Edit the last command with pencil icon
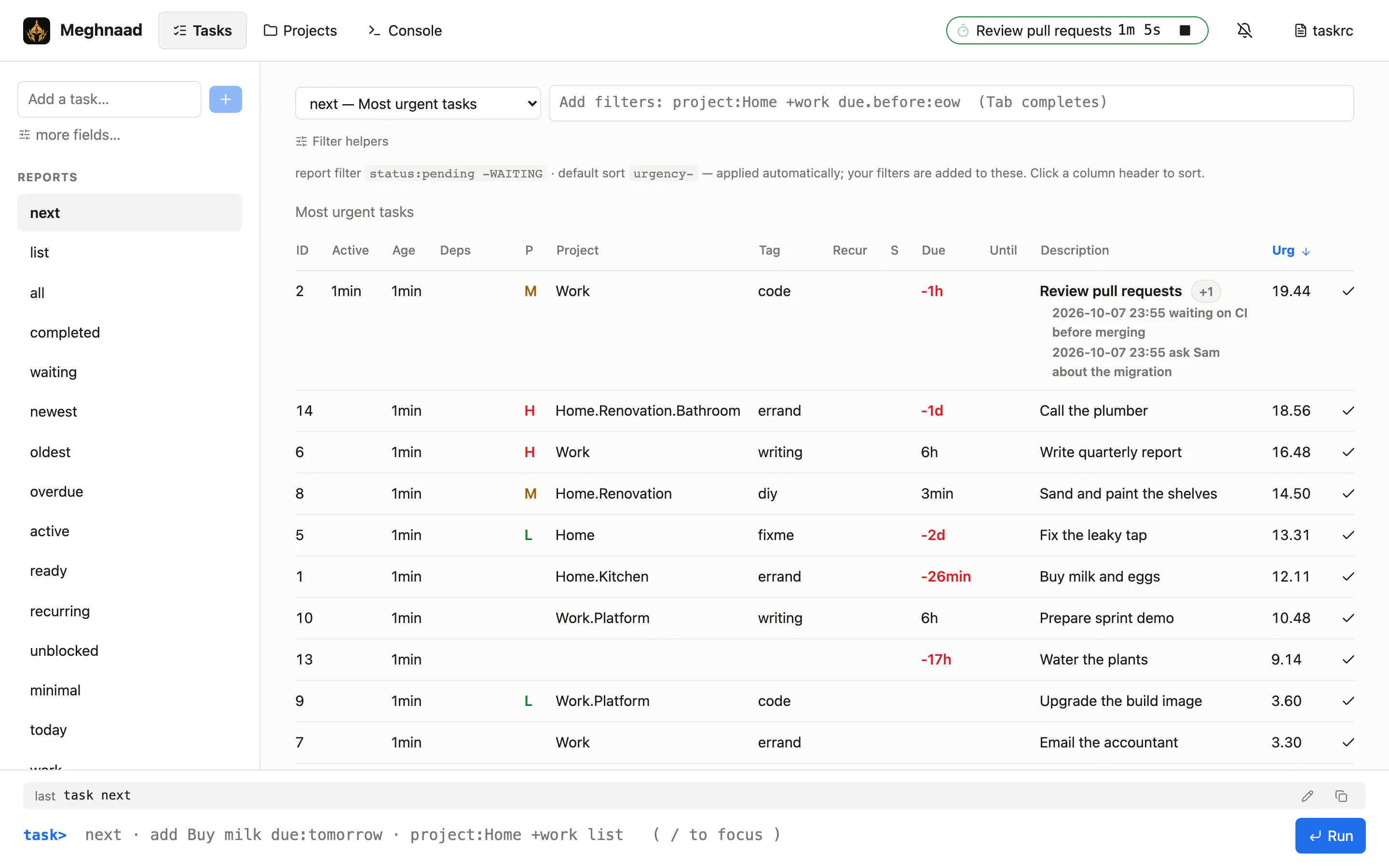The height and width of the screenshot is (868, 1389). click(1307, 796)
